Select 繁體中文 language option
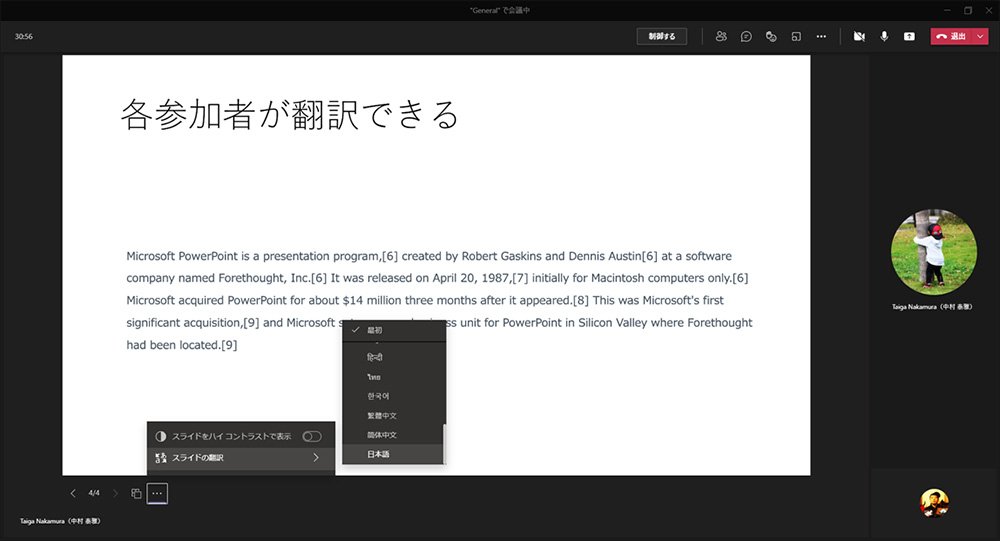 (x=393, y=415)
